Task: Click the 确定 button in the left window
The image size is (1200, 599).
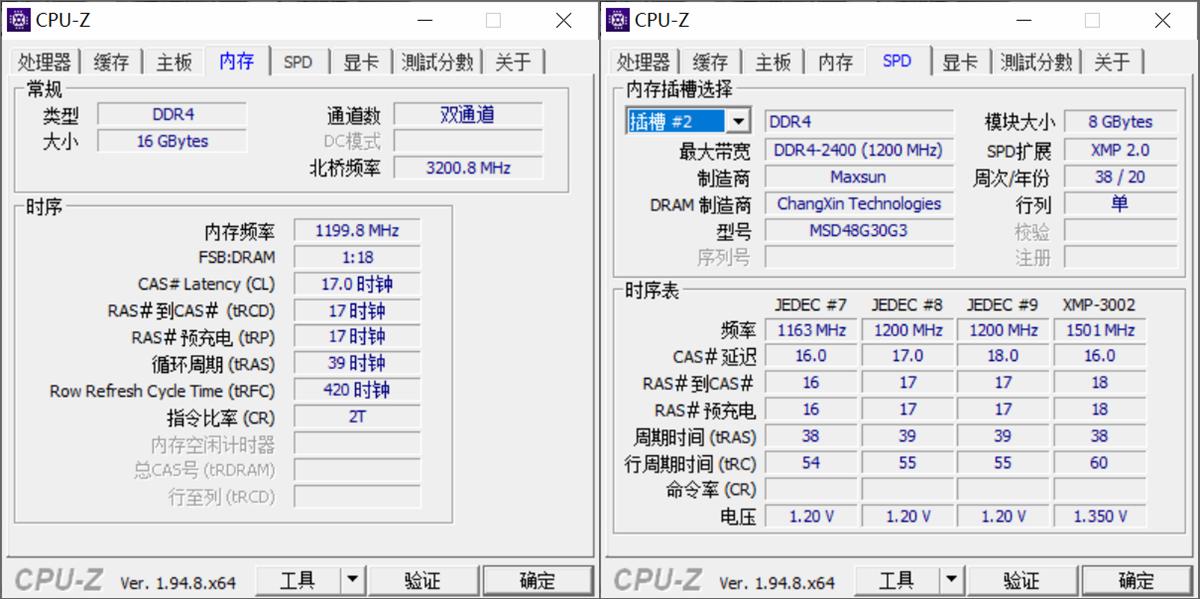Action: pos(537,580)
